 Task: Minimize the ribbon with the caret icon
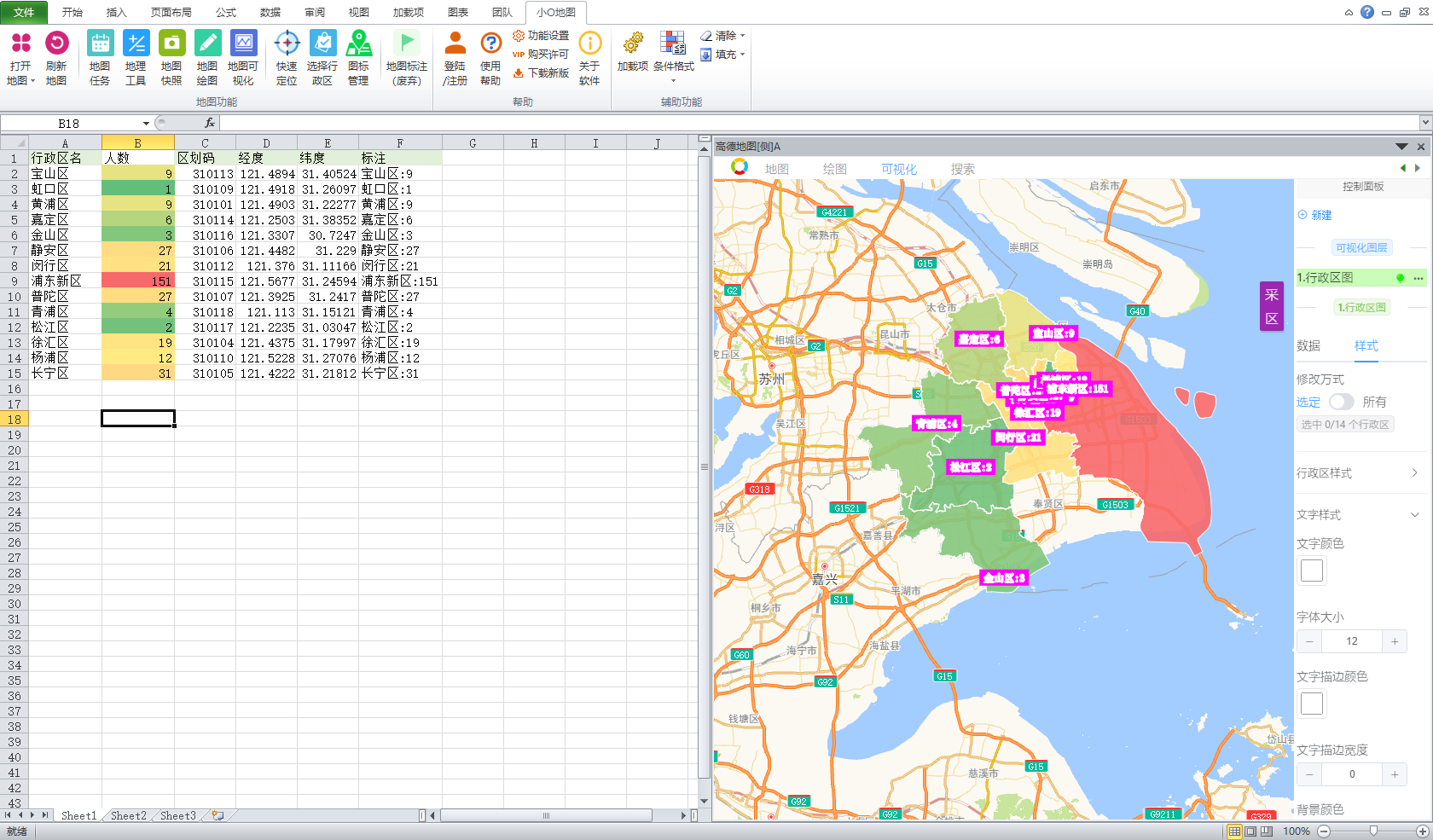(1349, 13)
